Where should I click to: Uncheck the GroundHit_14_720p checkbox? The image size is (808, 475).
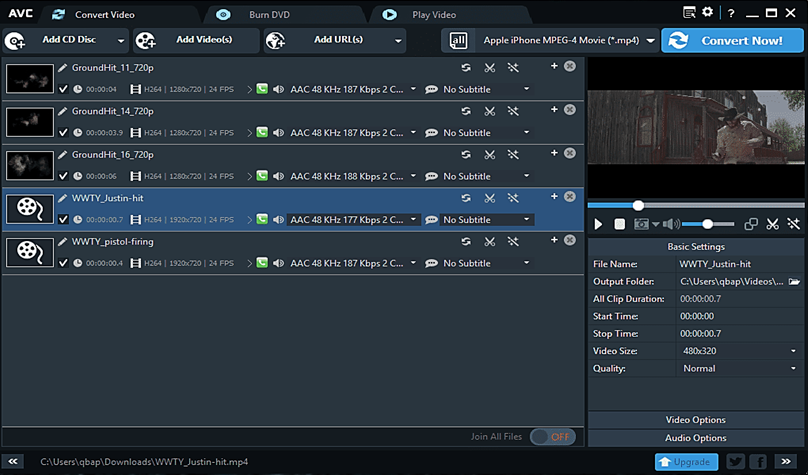63,132
